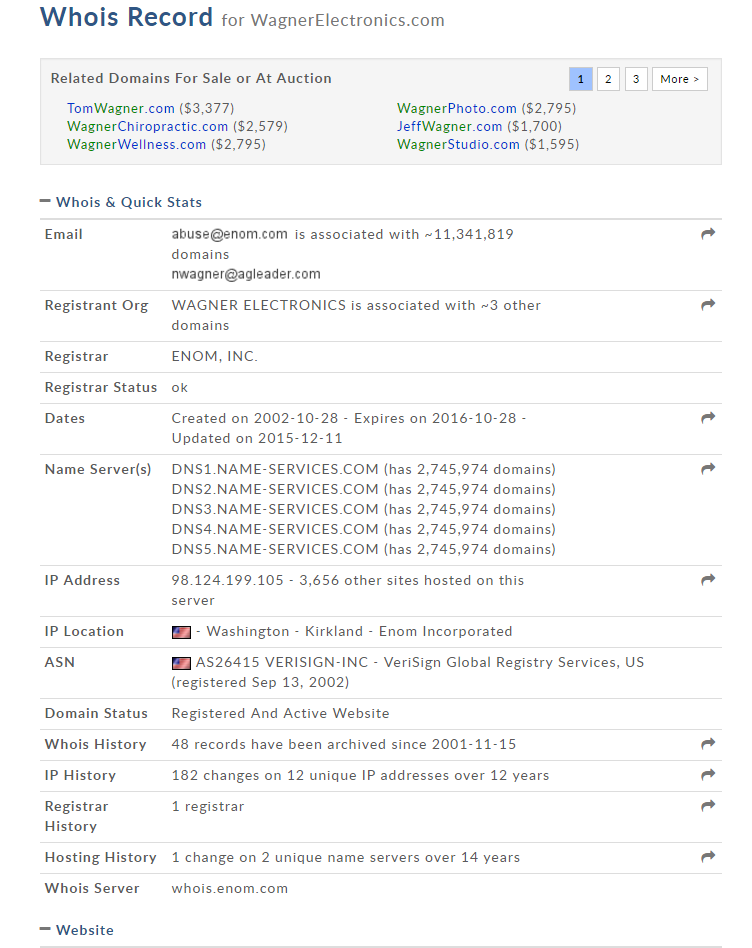Click the ENOM, INC. registrar value
Screen dimensions: 752x948
point(215,356)
